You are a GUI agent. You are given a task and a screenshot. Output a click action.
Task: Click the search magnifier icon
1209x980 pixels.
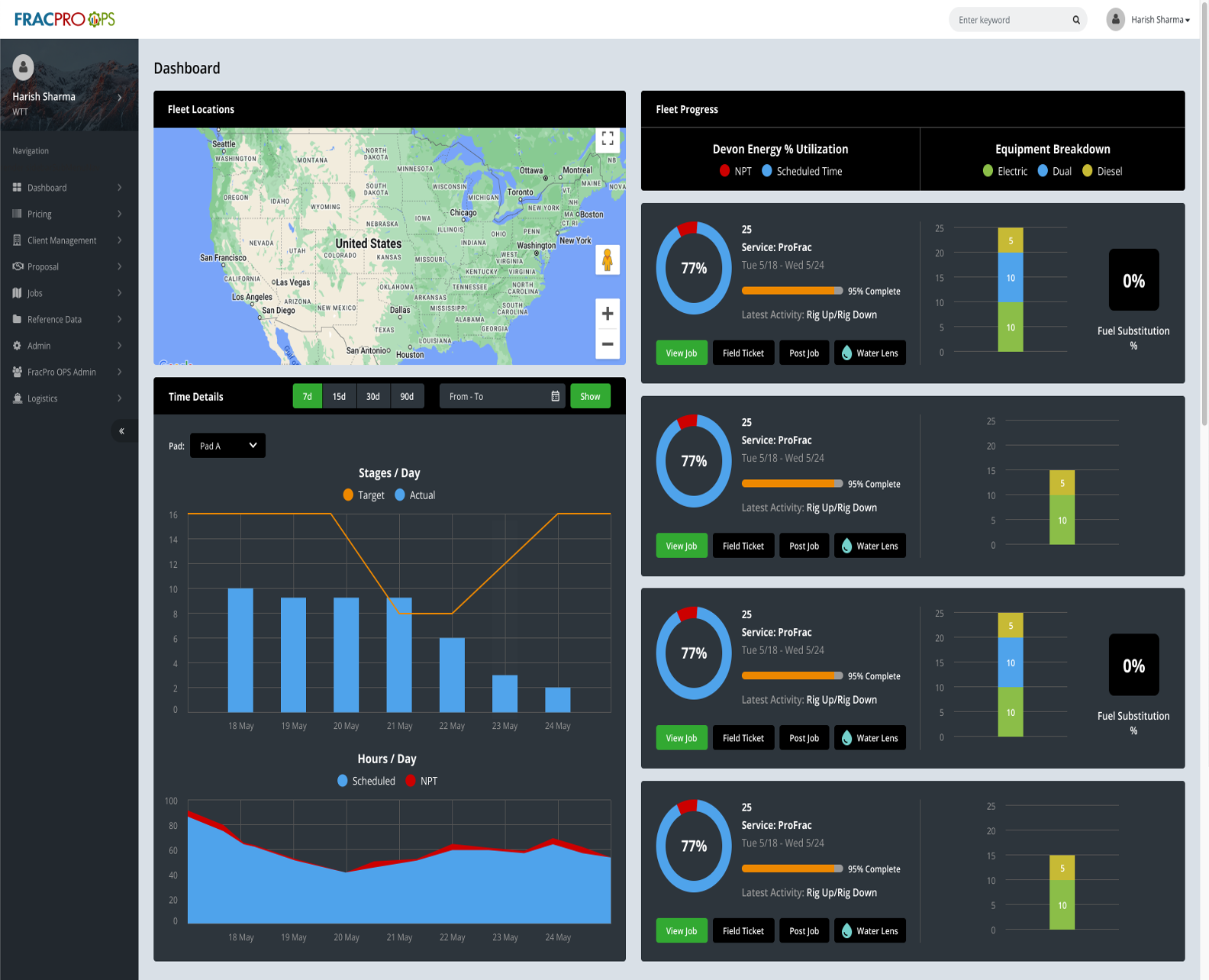click(x=1076, y=20)
